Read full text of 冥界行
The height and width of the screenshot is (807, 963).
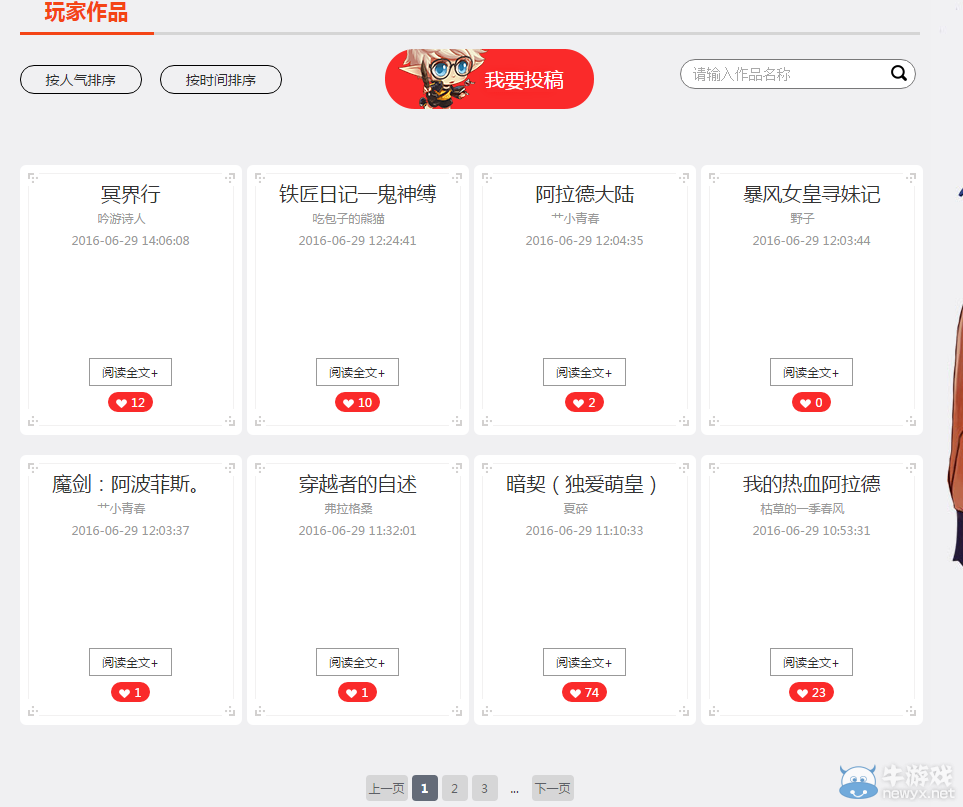(x=130, y=372)
